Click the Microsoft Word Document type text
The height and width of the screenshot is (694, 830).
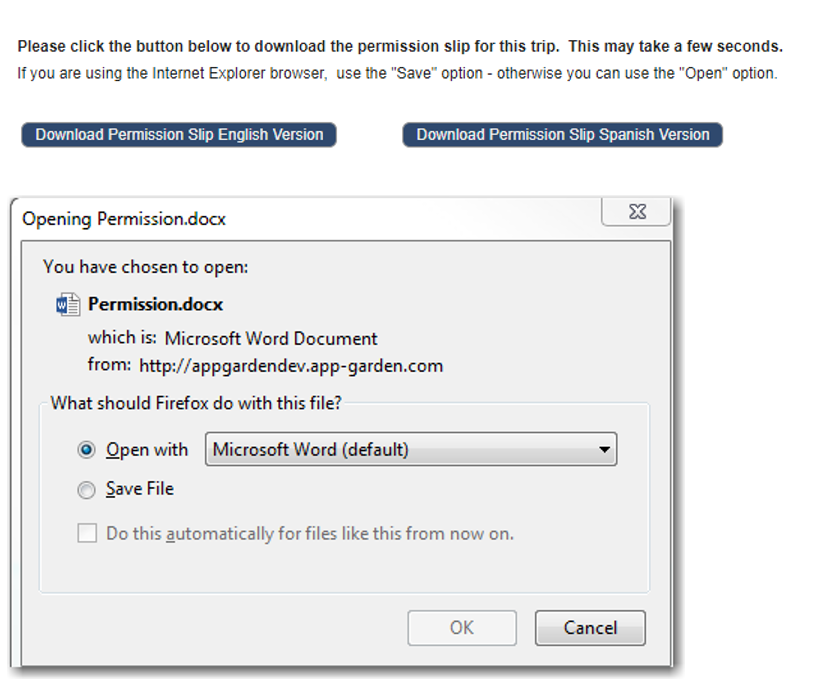(x=271, y=339)
